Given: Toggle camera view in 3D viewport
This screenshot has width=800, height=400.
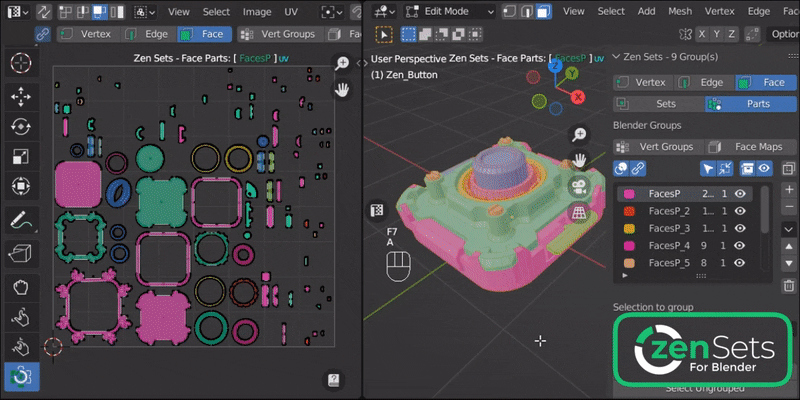Looking at the screenshot, I should click(579, 187).
